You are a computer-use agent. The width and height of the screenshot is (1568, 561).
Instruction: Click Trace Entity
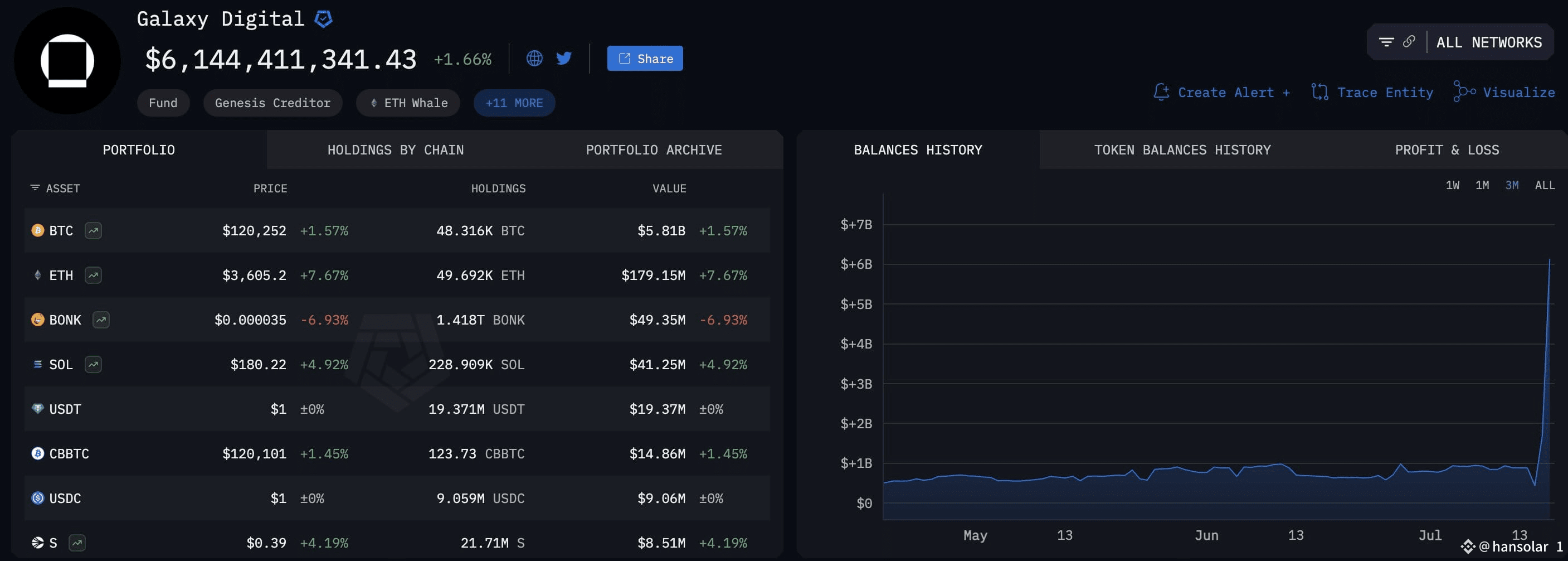tap(1372, 93)
